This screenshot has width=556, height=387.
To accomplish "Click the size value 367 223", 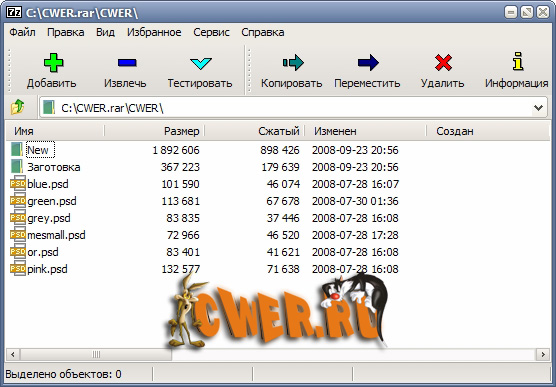I will click(180, 167).
